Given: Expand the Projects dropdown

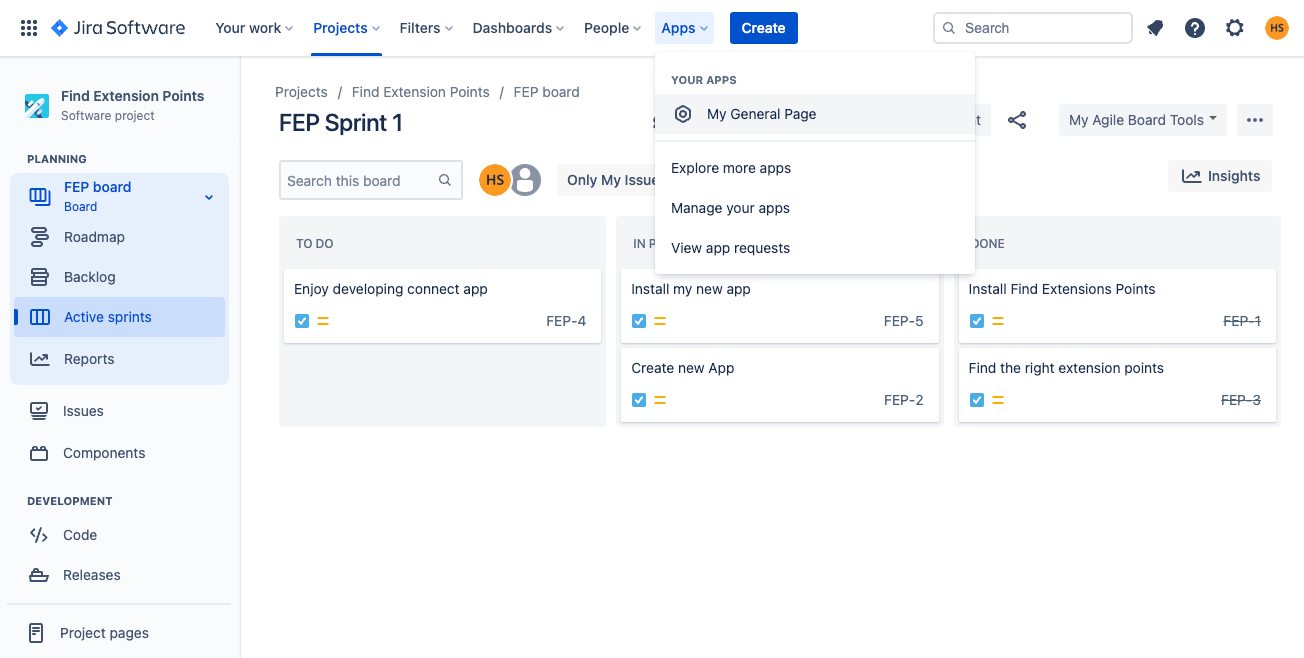Looking at the screenshot, I should point(346,28).
